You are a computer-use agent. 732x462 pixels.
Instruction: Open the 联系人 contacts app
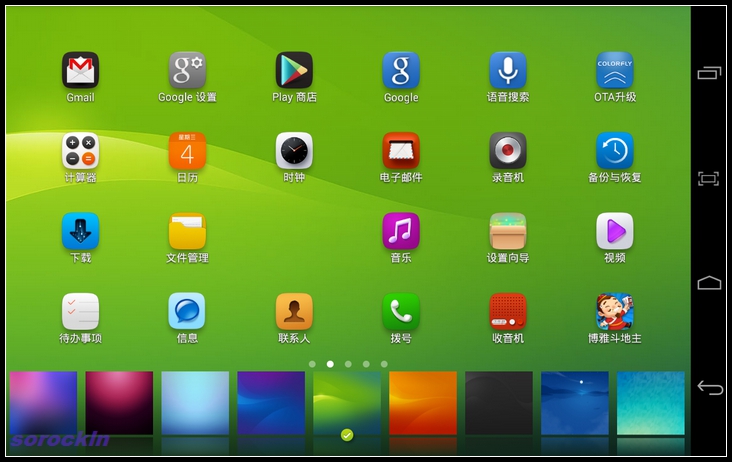point(294,311)
